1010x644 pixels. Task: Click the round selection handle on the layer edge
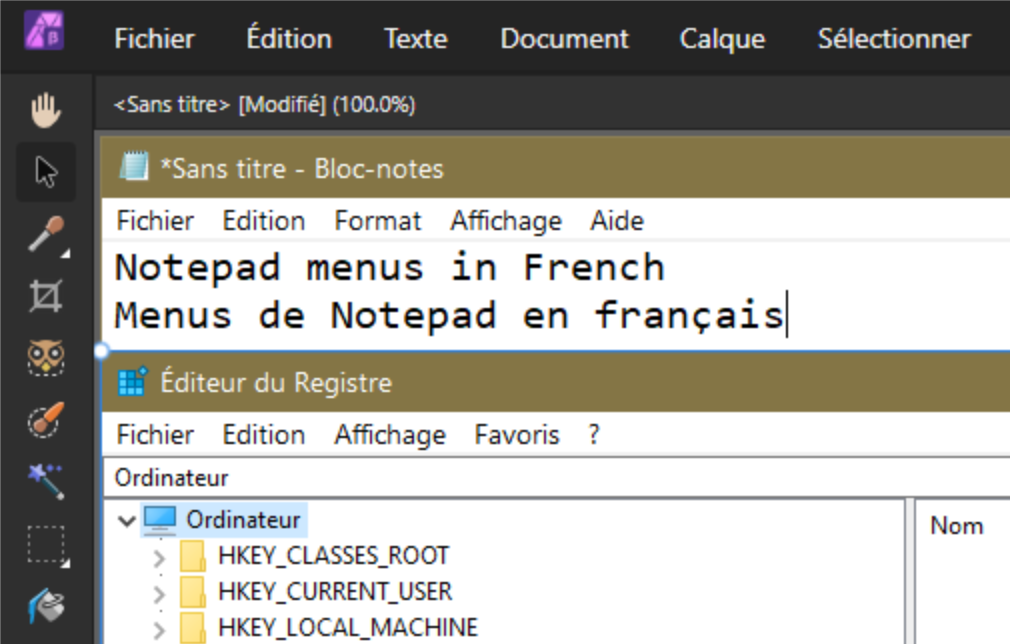101,351
